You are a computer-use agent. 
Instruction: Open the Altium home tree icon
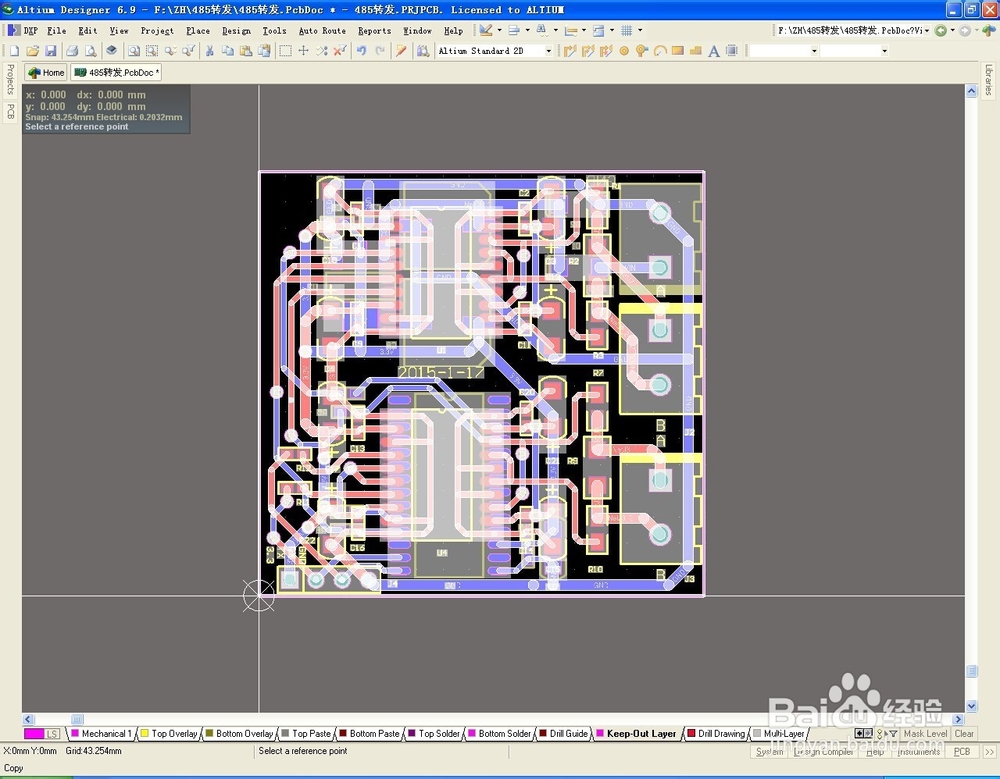click(987, 31)
